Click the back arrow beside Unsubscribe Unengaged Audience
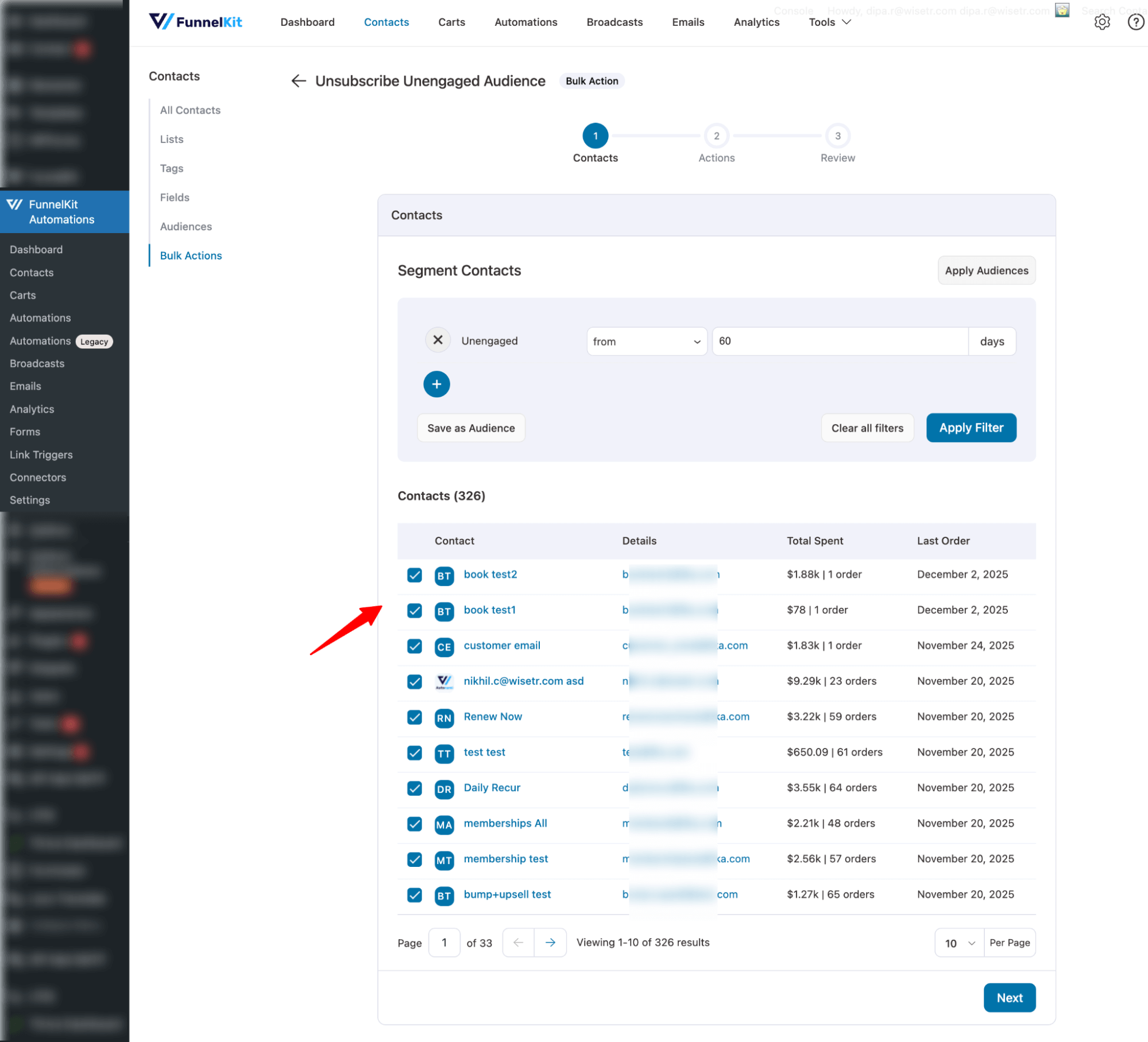The height and width of the screenshot is (1042, 1148). coord(298,81)
